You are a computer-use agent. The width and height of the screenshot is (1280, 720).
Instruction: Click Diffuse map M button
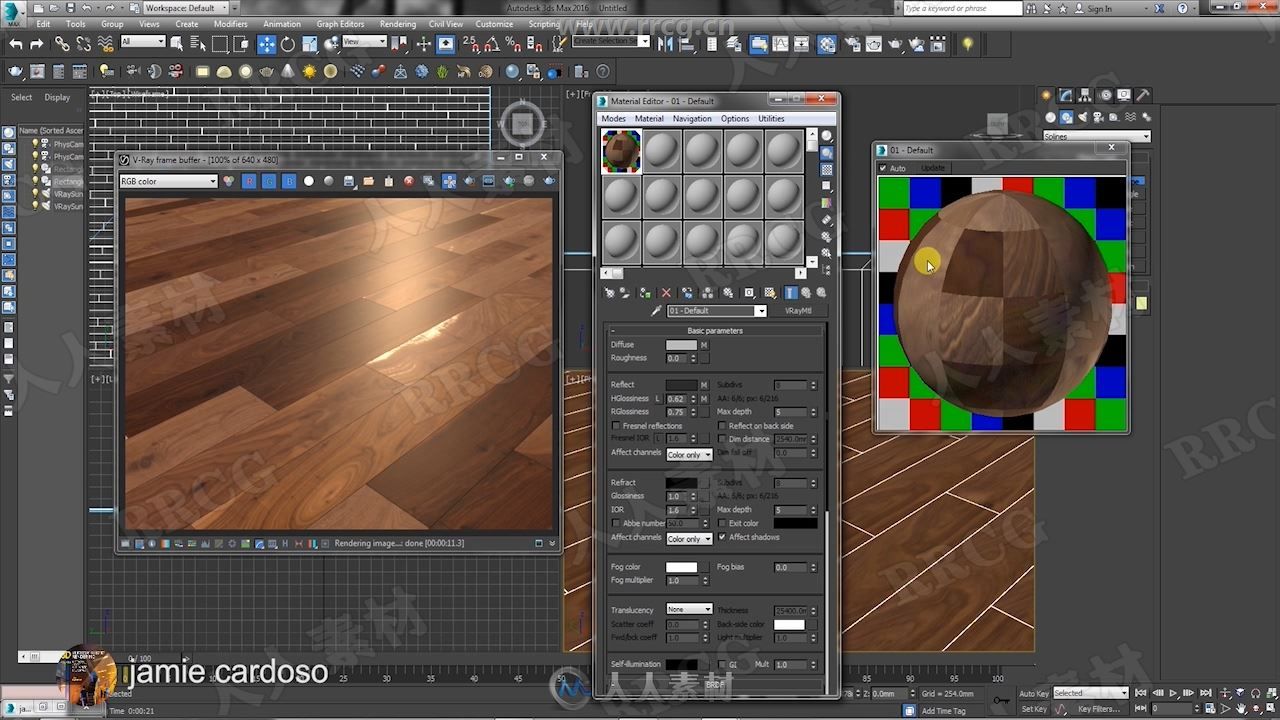coord(704,345)
